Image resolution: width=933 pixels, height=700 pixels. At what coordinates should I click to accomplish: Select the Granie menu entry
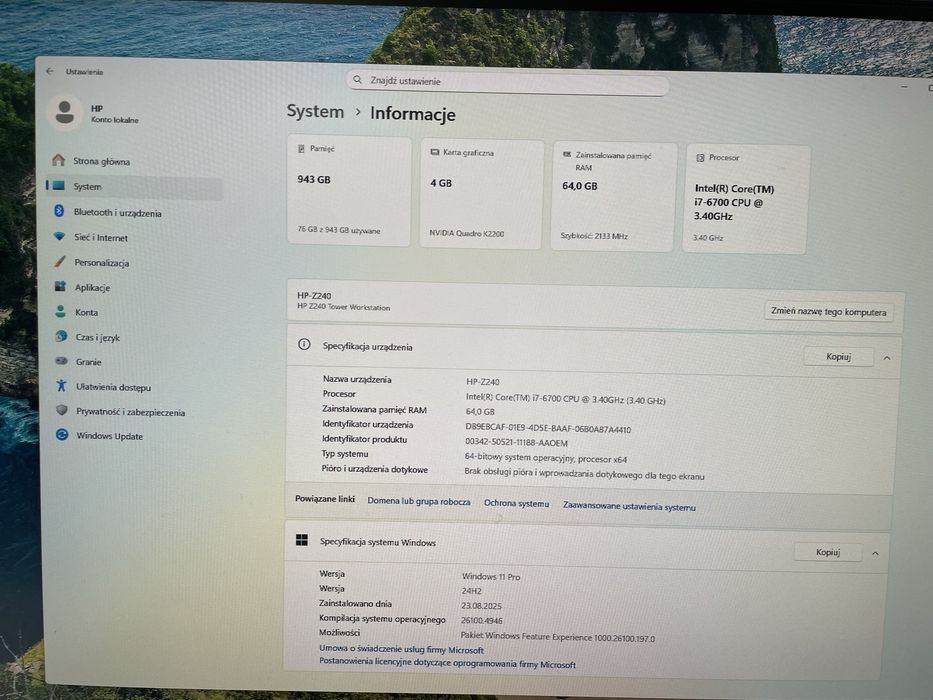click(88, 362)
